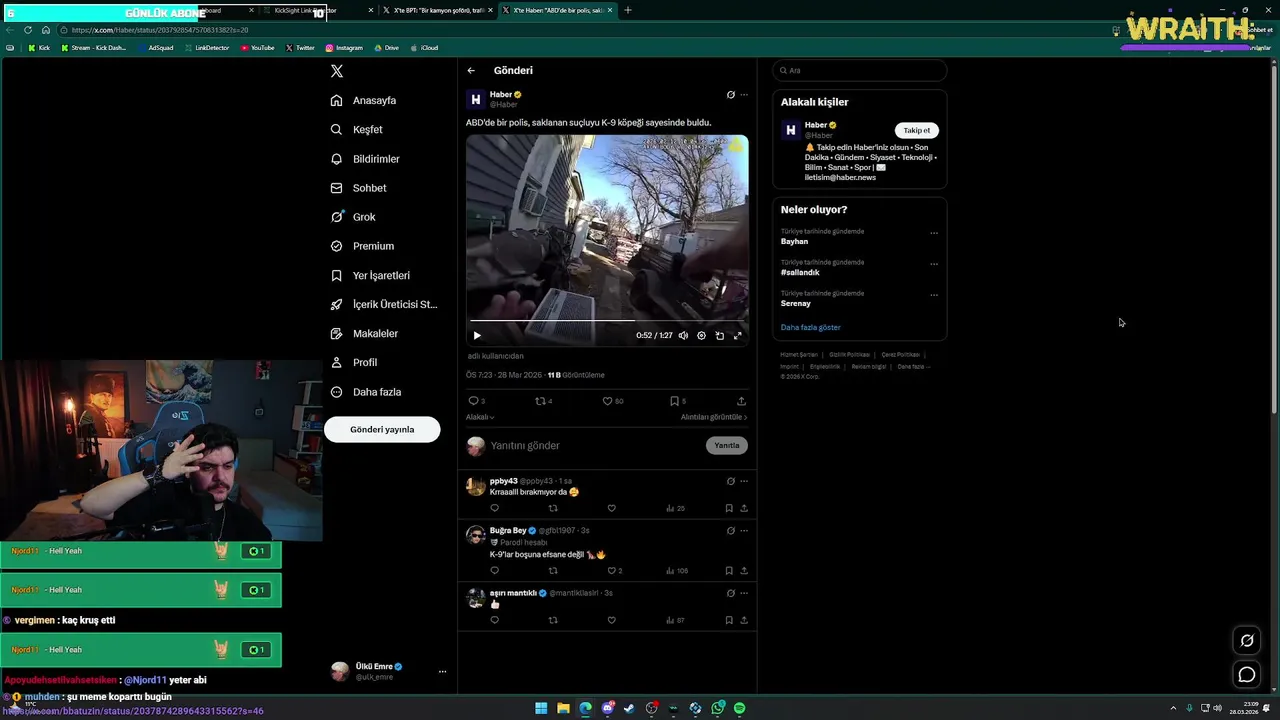Click the Gönderi yayınla button
This screenshot has width=1280, height=720.
[382, 429]
